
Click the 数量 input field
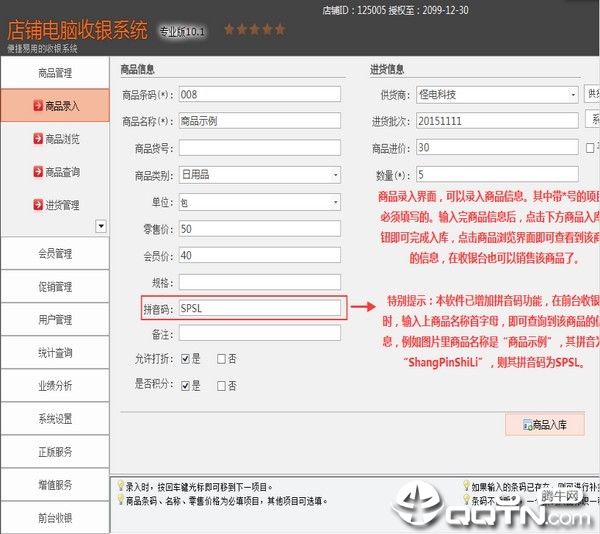coord(497,174)
